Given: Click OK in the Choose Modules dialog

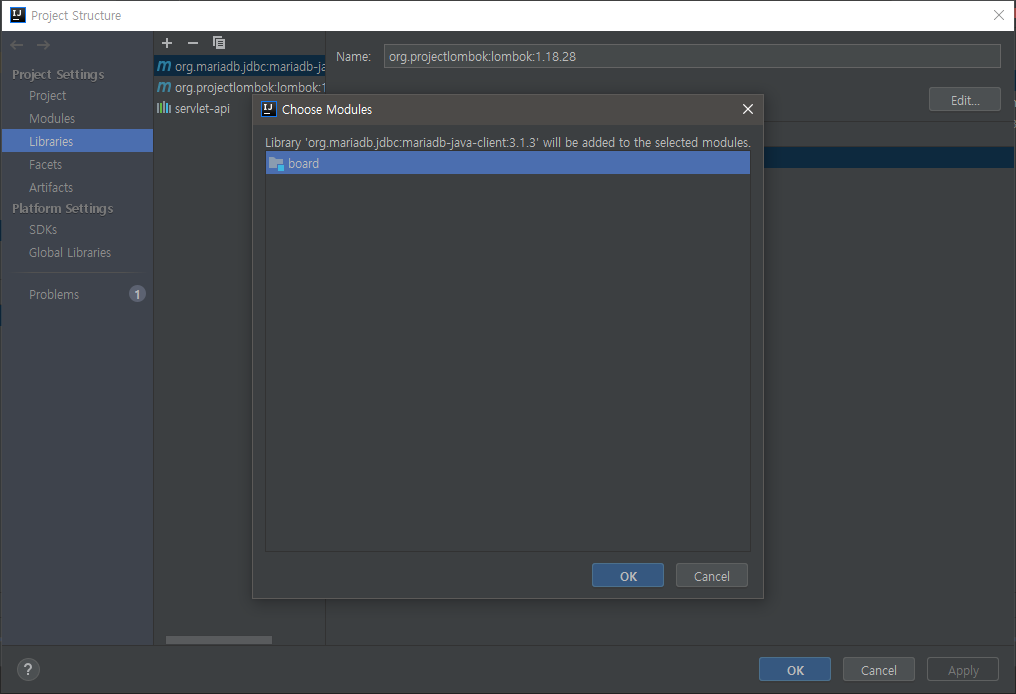Looking at the screenshot, I should (627, 575).
